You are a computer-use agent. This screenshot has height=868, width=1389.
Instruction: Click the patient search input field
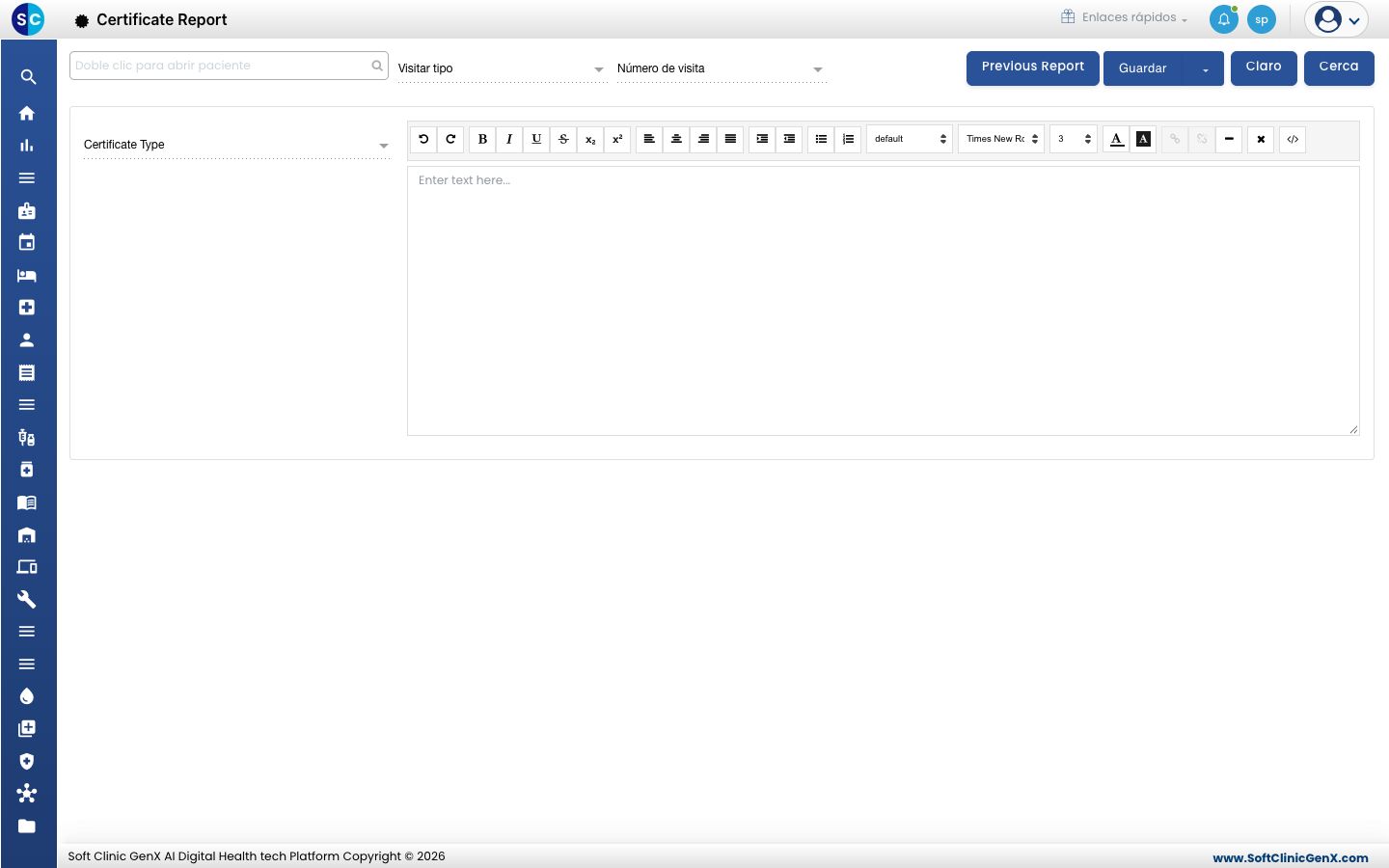click(x=230, y=66)
